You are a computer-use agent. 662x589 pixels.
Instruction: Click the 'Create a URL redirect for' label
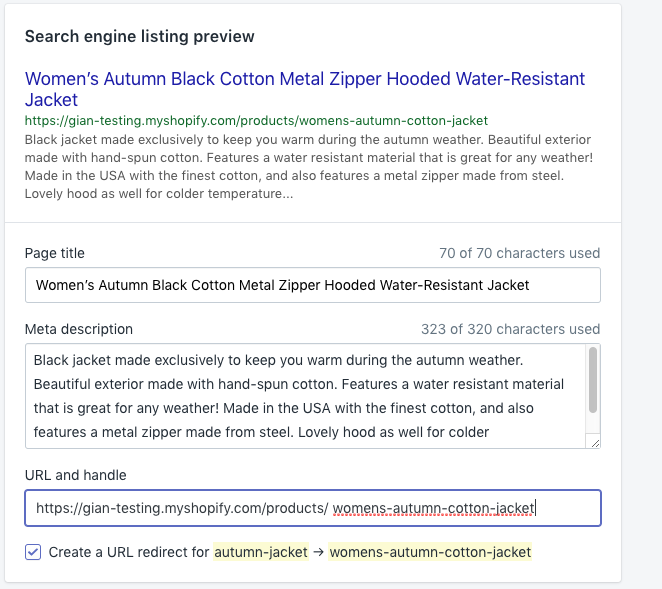point(129,552)
